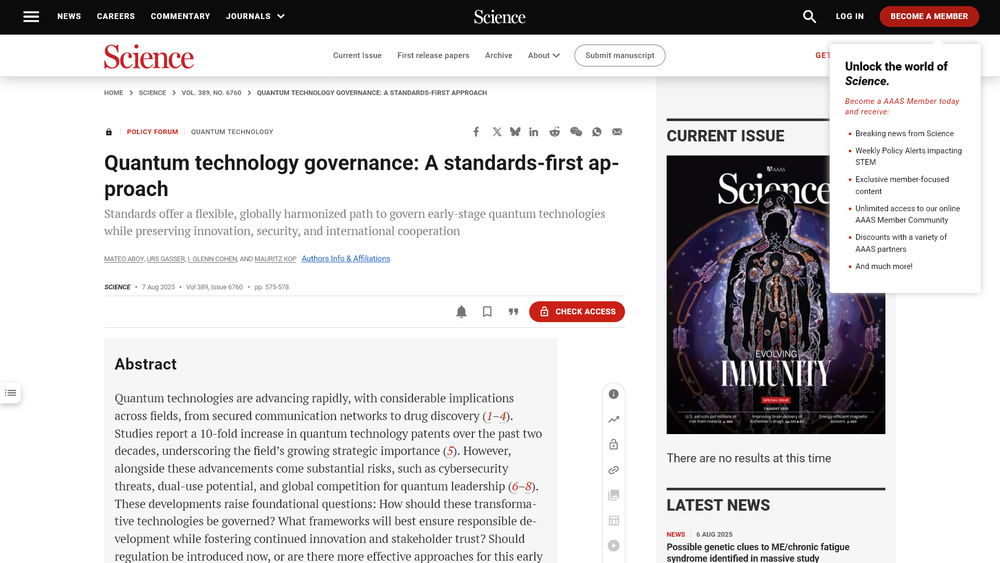Click Science breadcrumb

(x=152, y=93)
